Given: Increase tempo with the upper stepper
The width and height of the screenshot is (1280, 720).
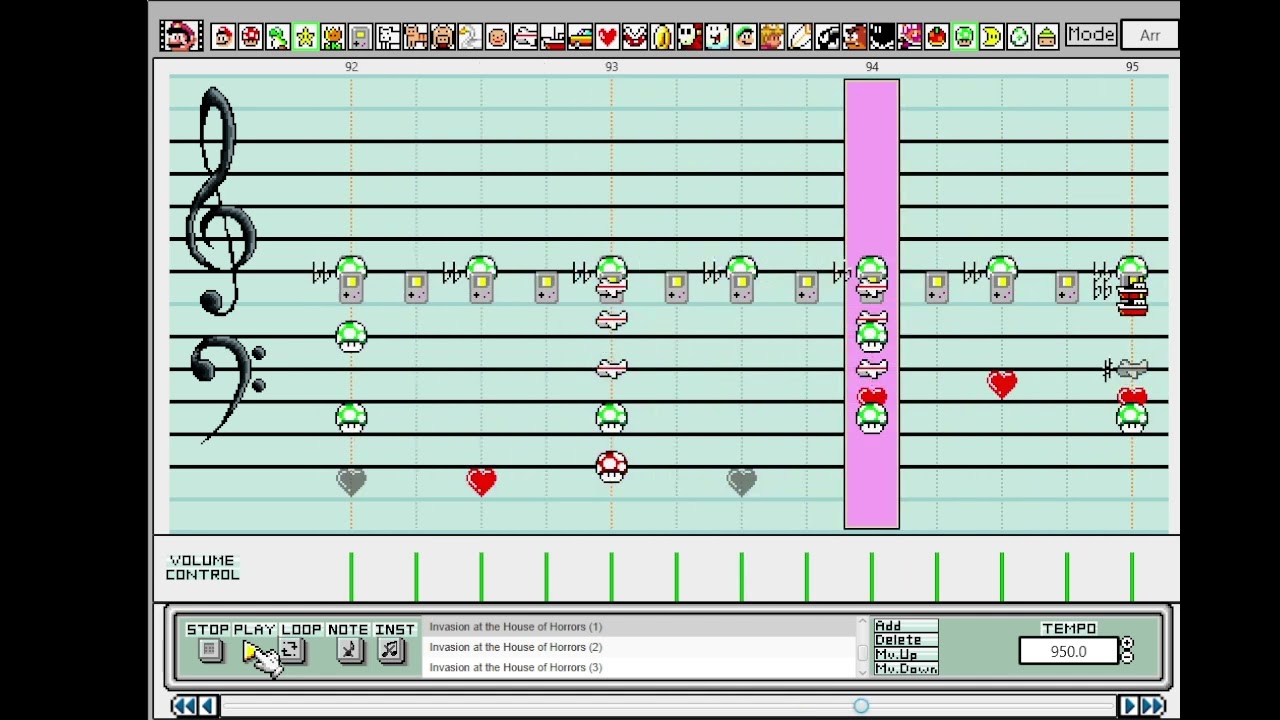Looking at the screenshot, I should click(x=1127, y=644).
